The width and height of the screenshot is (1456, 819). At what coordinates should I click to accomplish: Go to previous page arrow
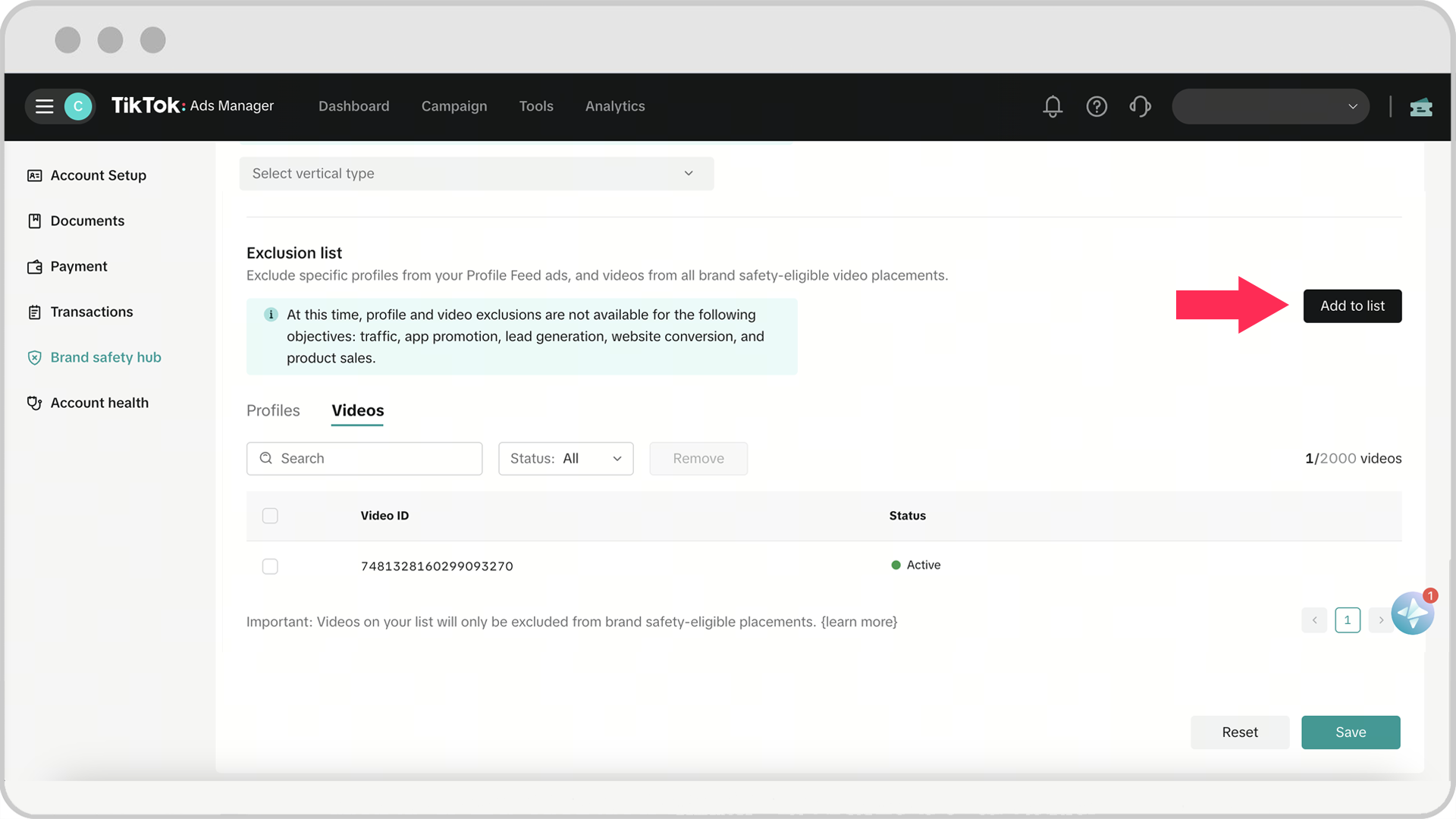point(1314,620)
